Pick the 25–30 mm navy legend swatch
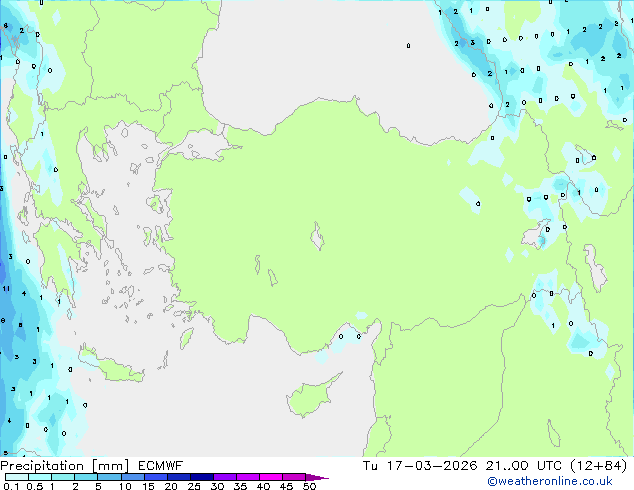Viewport: 634px width, 490px height. (201, 477)
